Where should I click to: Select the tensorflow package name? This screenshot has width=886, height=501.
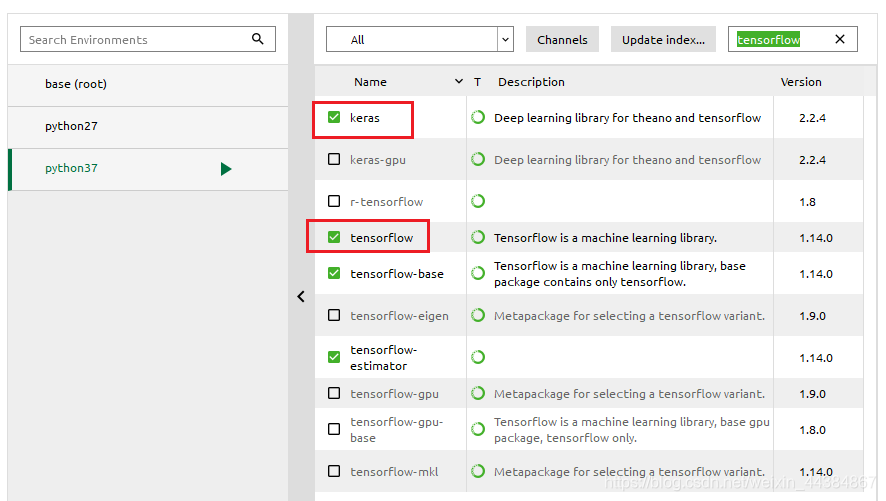[381, 238]
